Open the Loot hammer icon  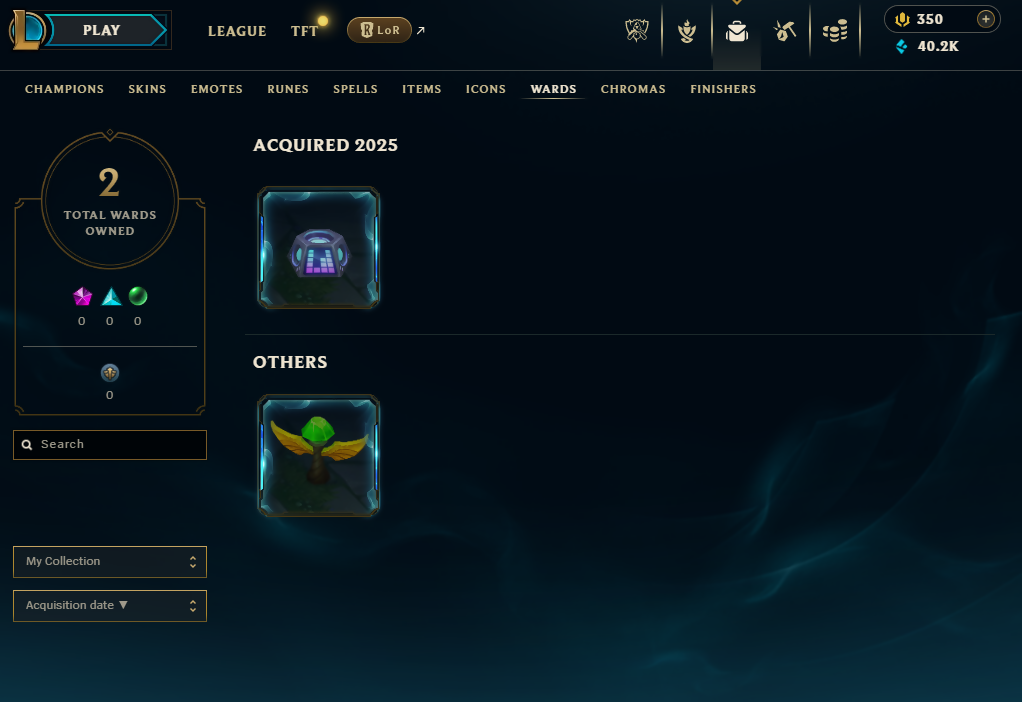[x=785, y=31]
